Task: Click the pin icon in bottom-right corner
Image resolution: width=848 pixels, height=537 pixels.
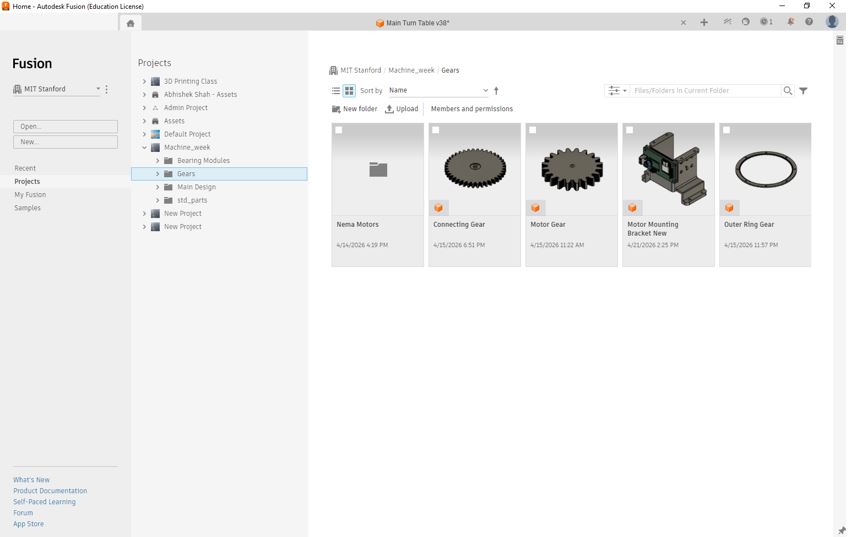Action: tap(842, 531)
